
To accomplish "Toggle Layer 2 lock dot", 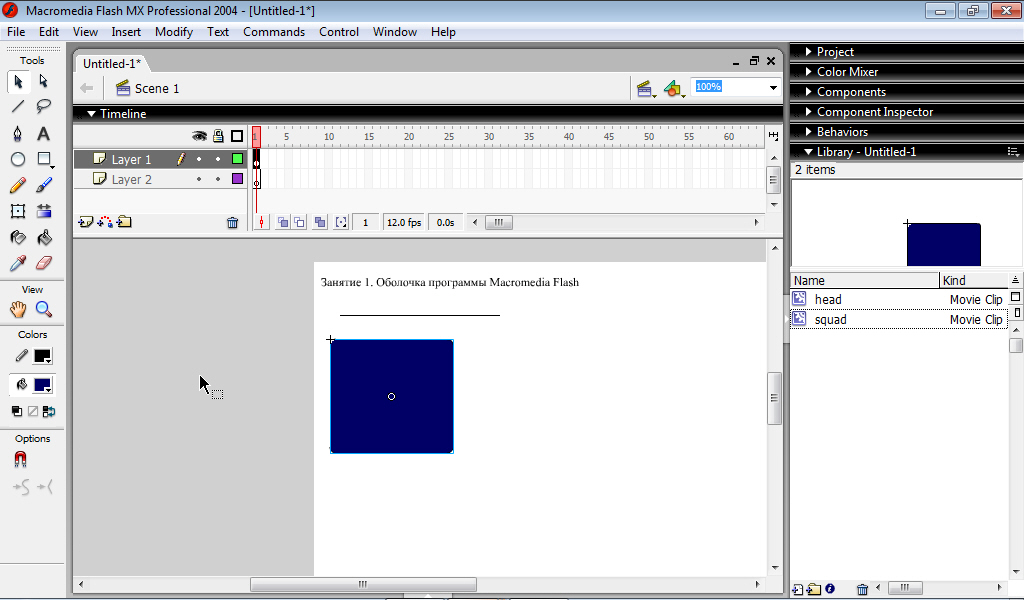I will click(218, 179).
